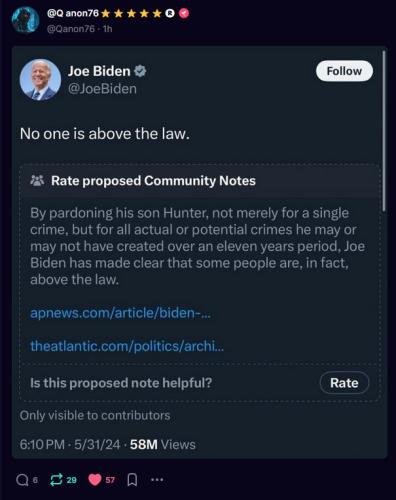Screen dimensions: 396x500
Task: Repost using the retweet arrows icon
Action: 56,480
